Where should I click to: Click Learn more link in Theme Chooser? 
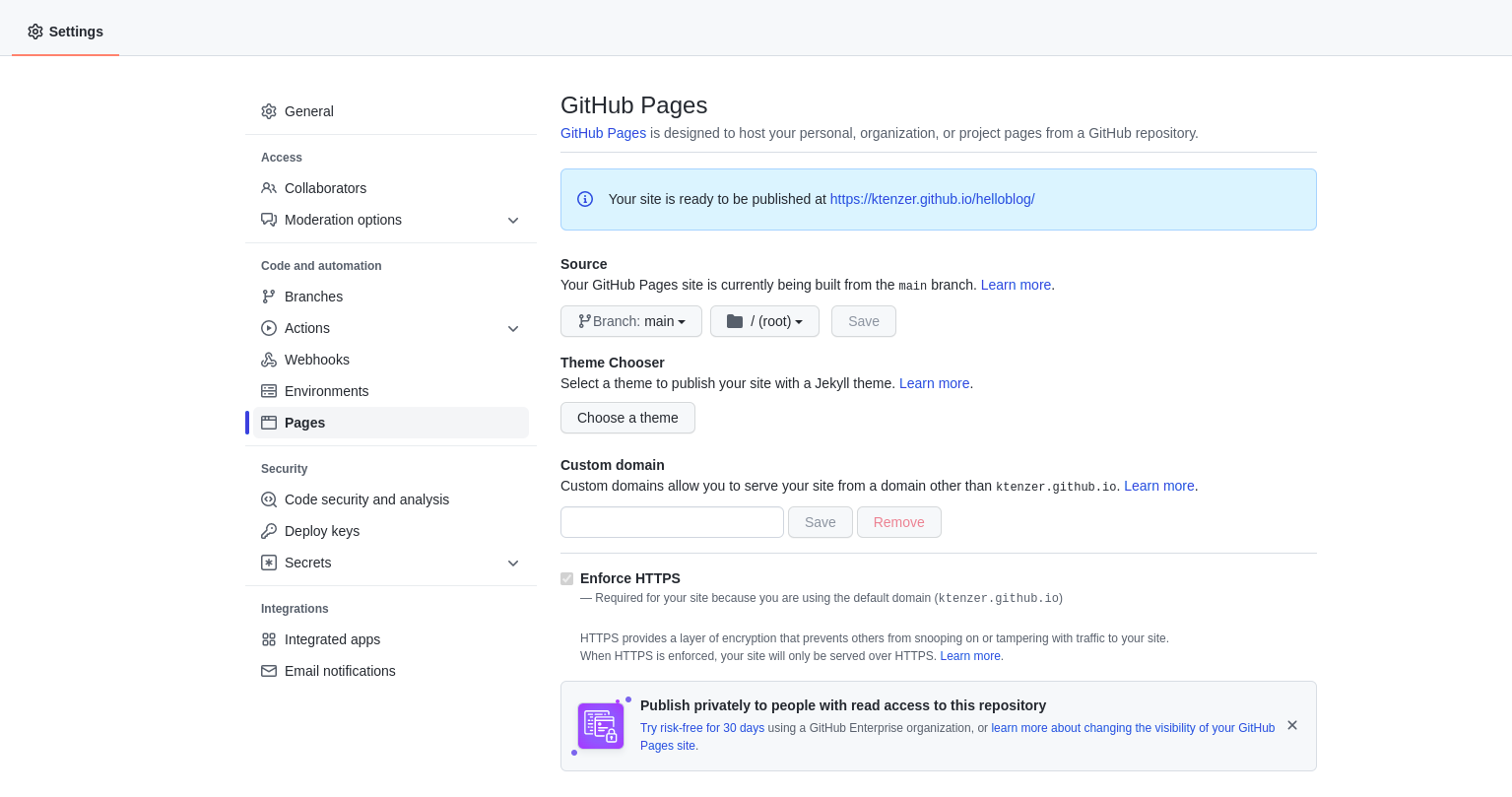[934, 383]
